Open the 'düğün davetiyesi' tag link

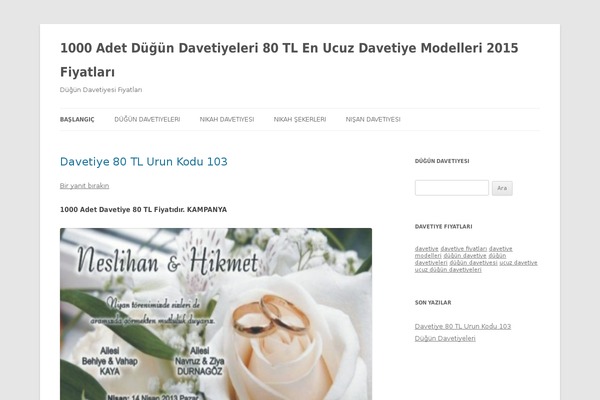pyautogui.click(x=473, y=263)
